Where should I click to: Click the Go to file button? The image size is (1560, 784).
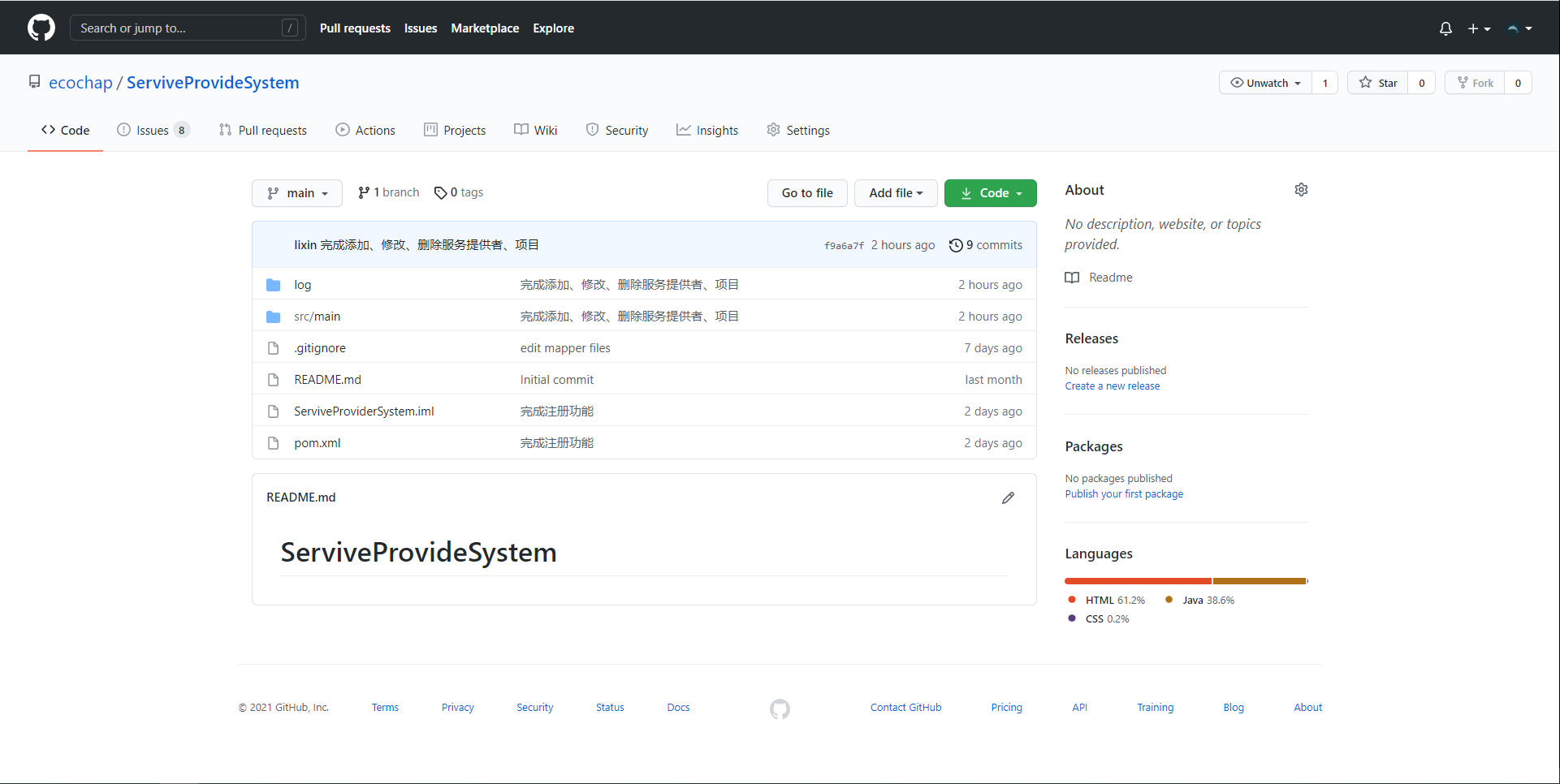tap(807, 193)
